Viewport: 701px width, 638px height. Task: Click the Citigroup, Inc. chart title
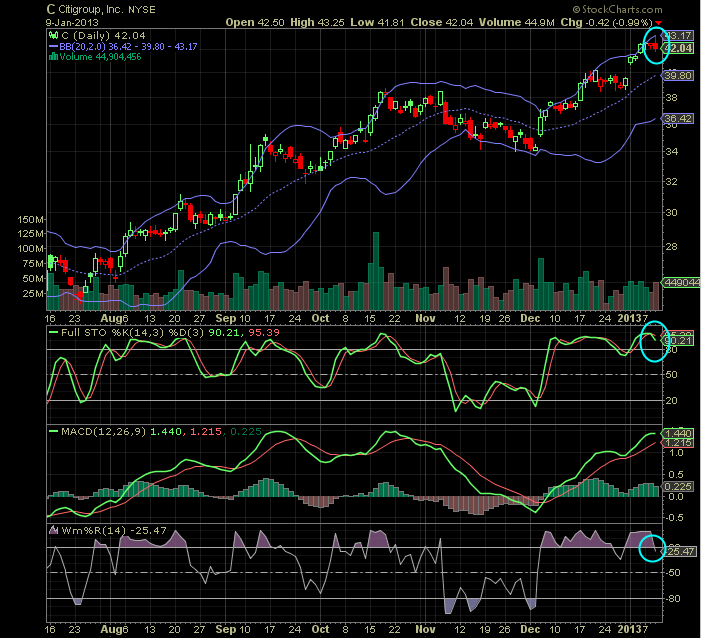[101, 9]
